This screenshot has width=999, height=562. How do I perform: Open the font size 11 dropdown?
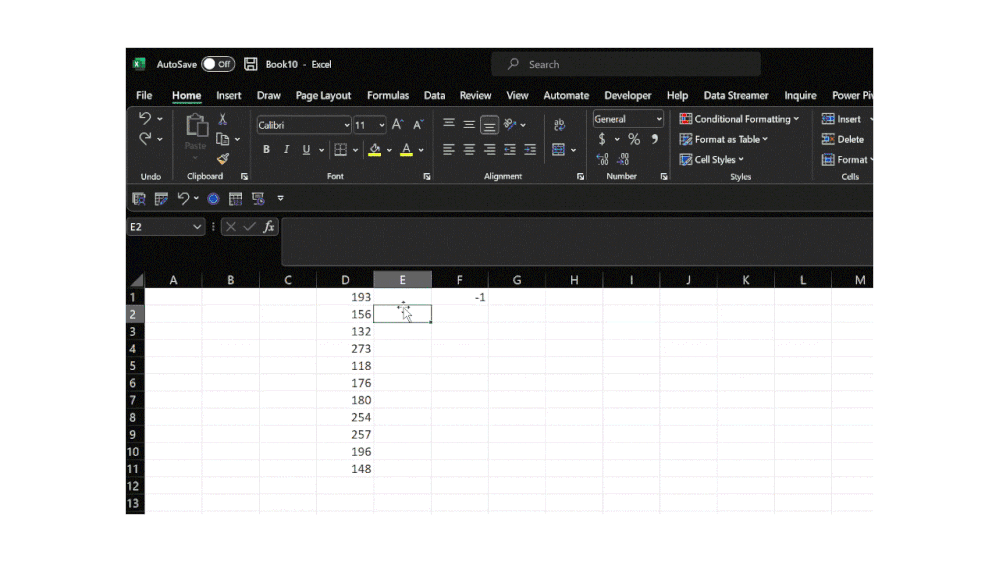[x=382, y=125]
